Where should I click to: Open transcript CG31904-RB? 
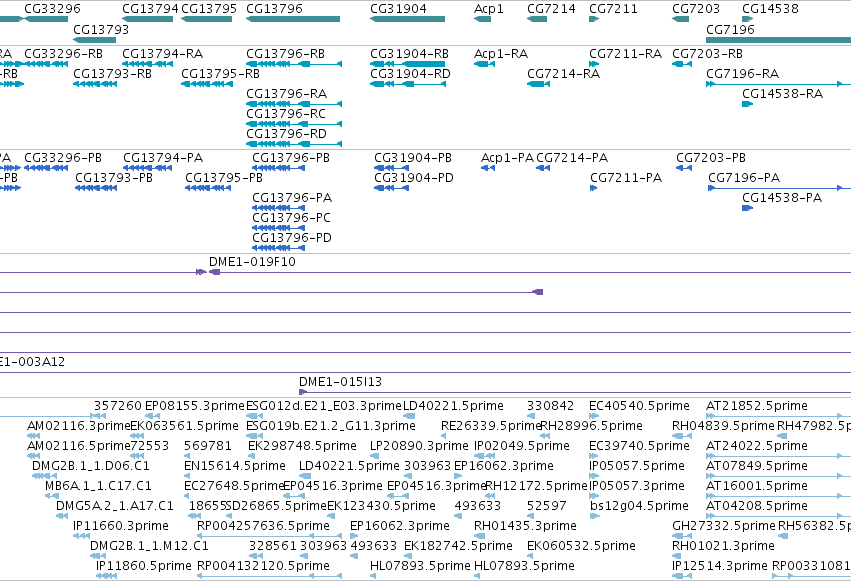(409, 54)
